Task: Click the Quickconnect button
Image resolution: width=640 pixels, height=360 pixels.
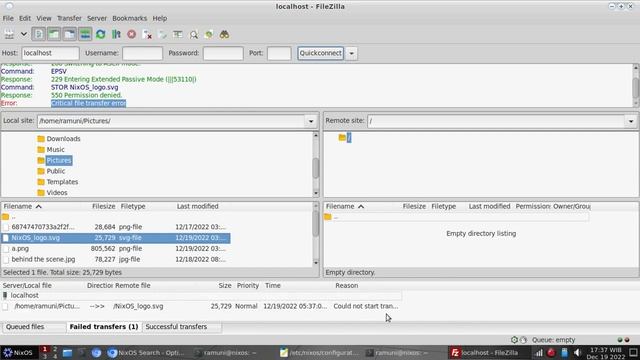Action: (x=320, y=53)
